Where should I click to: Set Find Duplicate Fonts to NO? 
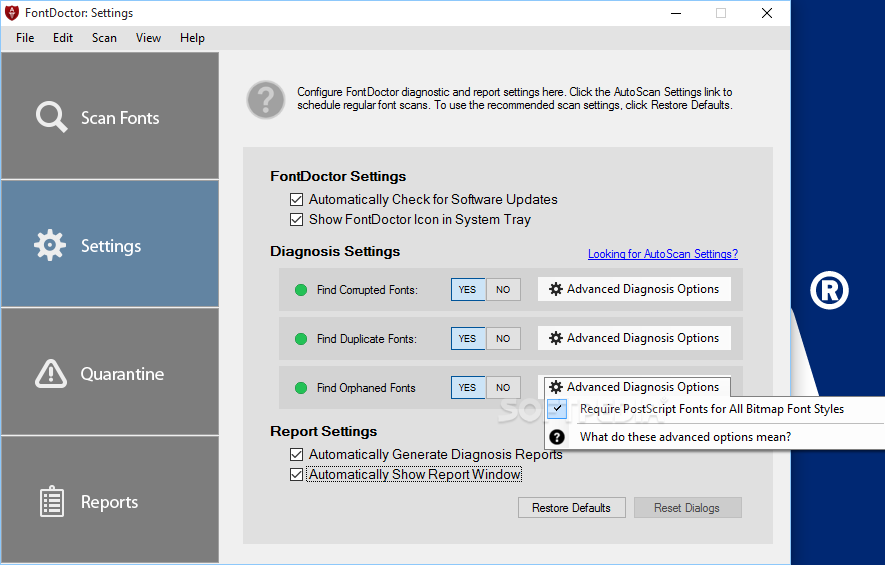(x=503, y=339)
